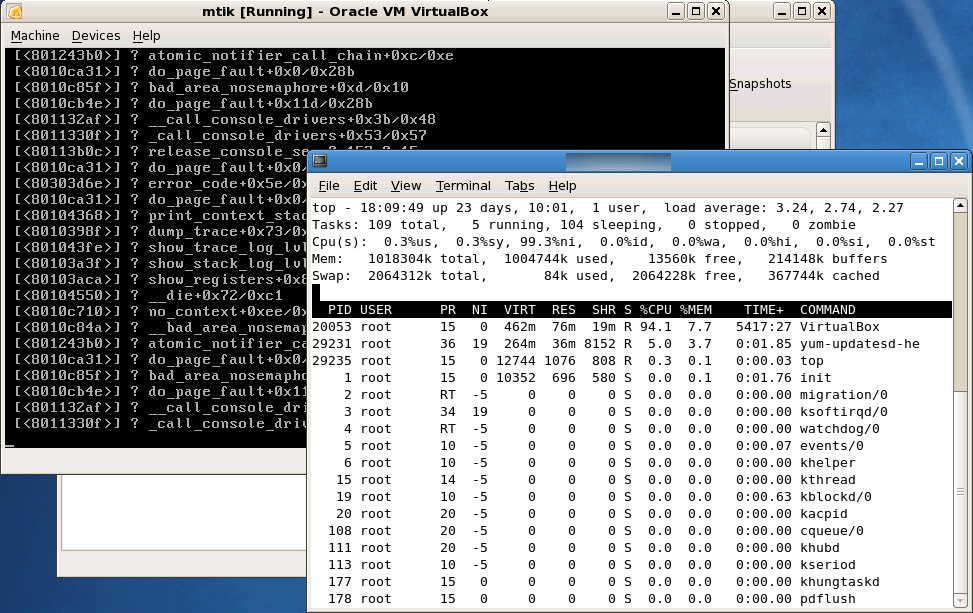Screen dimensions: 973x613
Task: Click the init process name
Action: tap(815, 378)
